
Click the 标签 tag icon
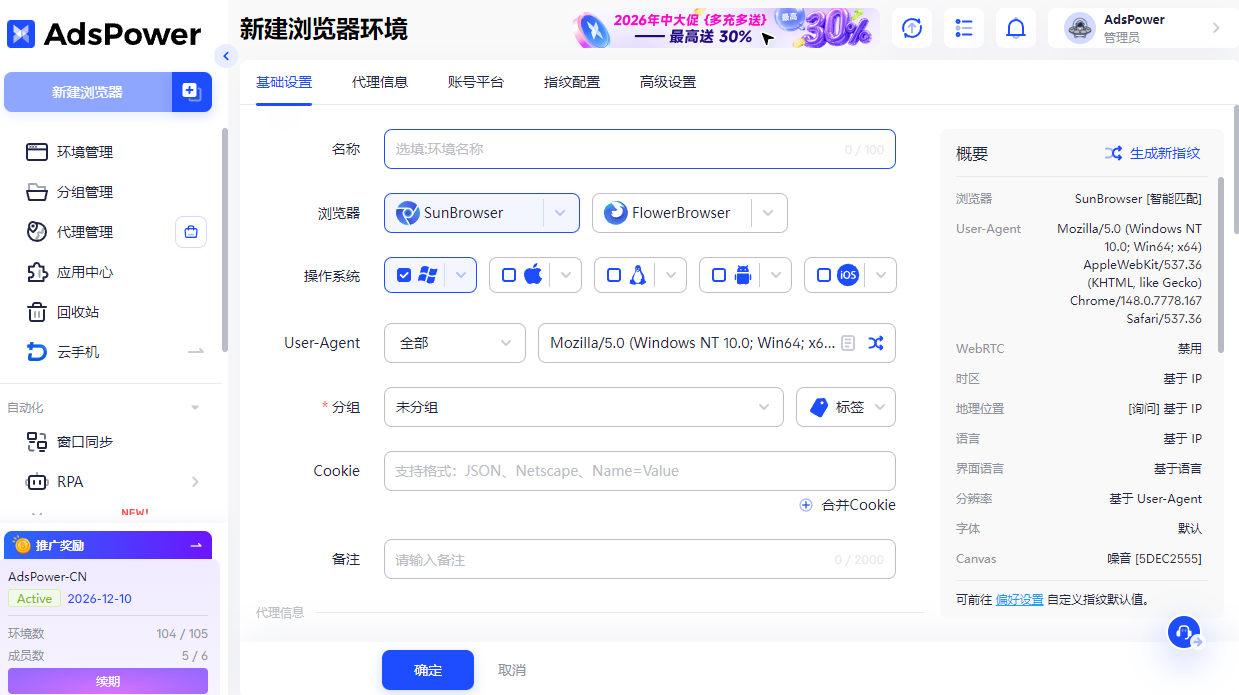820,407
